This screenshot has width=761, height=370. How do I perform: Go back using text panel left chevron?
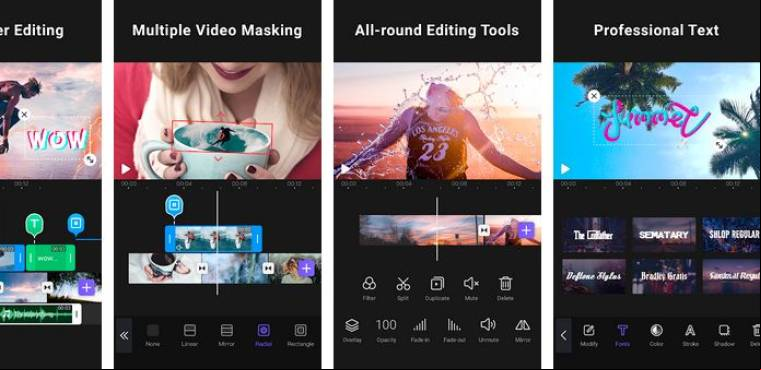pyautogui.click(x=563, y=335)
